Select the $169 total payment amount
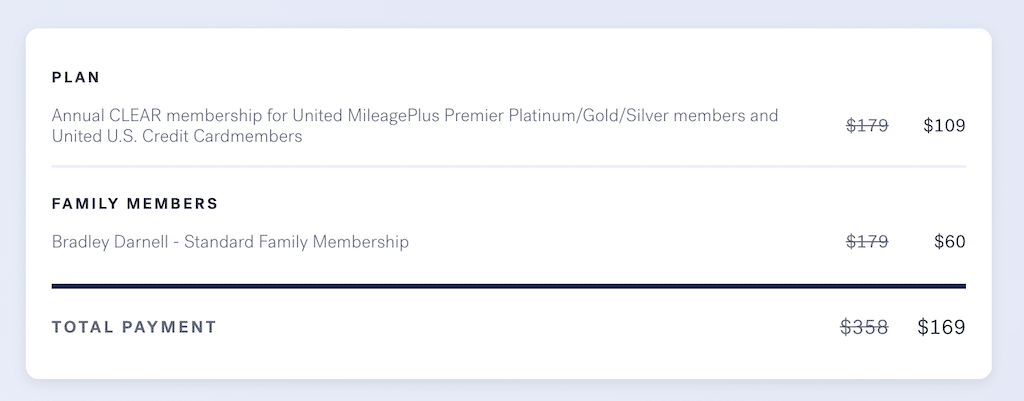Viewport: 1024px width, 401px height. click(x=941, y=327)
